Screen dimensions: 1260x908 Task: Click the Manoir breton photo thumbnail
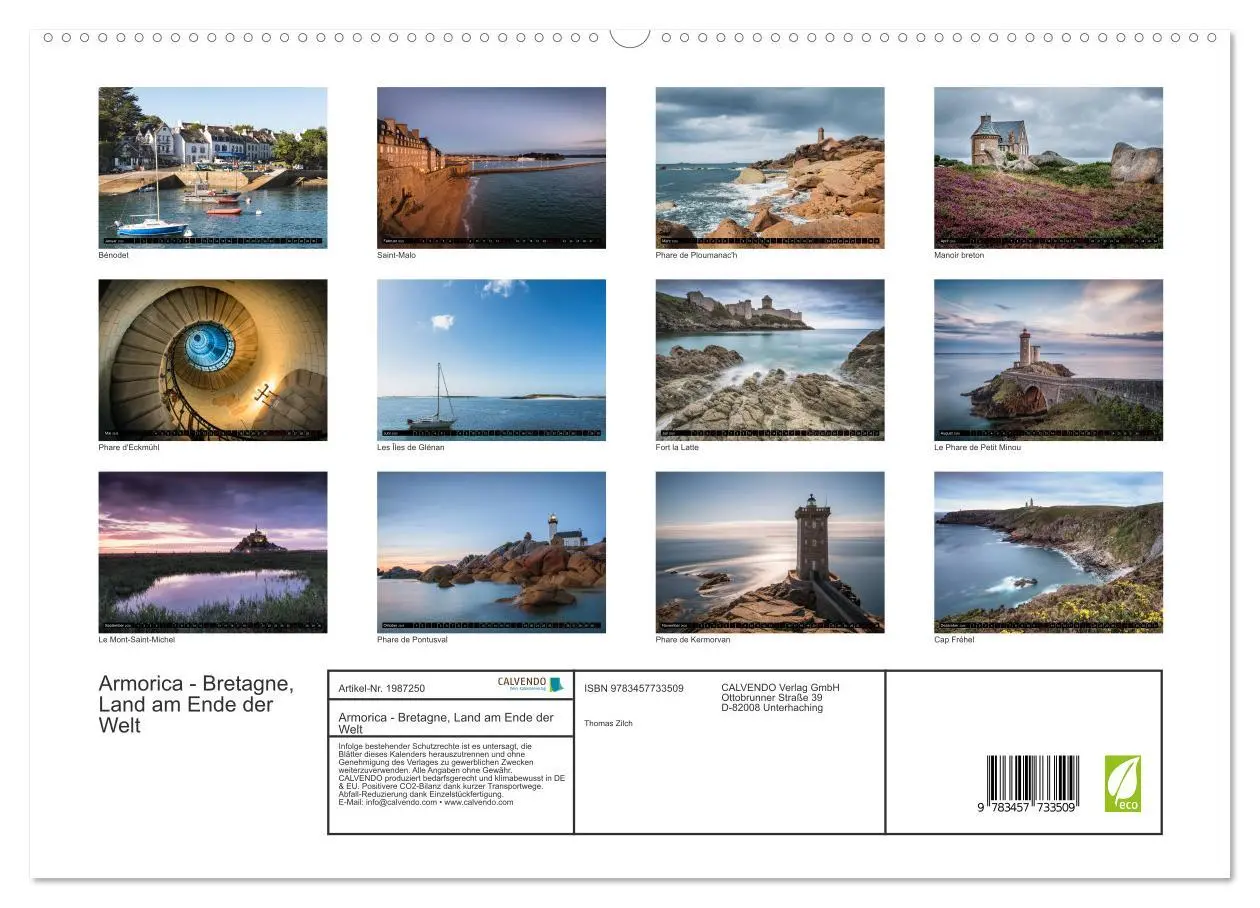coord(1048,167)
